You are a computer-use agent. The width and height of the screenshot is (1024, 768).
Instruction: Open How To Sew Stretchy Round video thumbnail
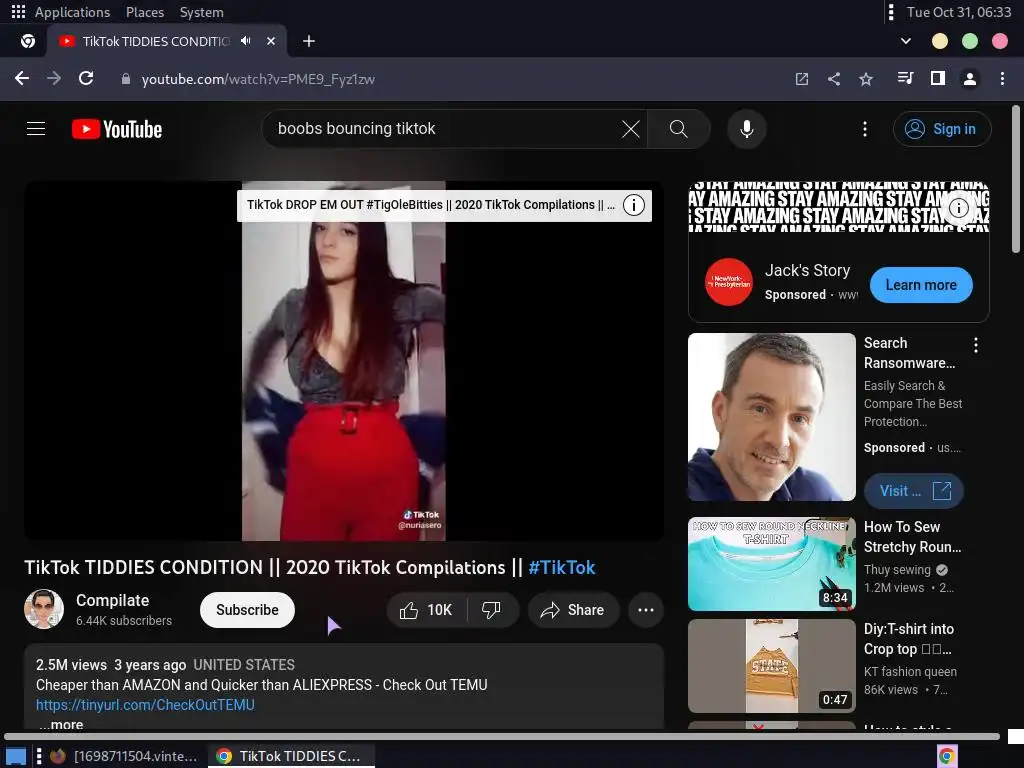point(771,564)
